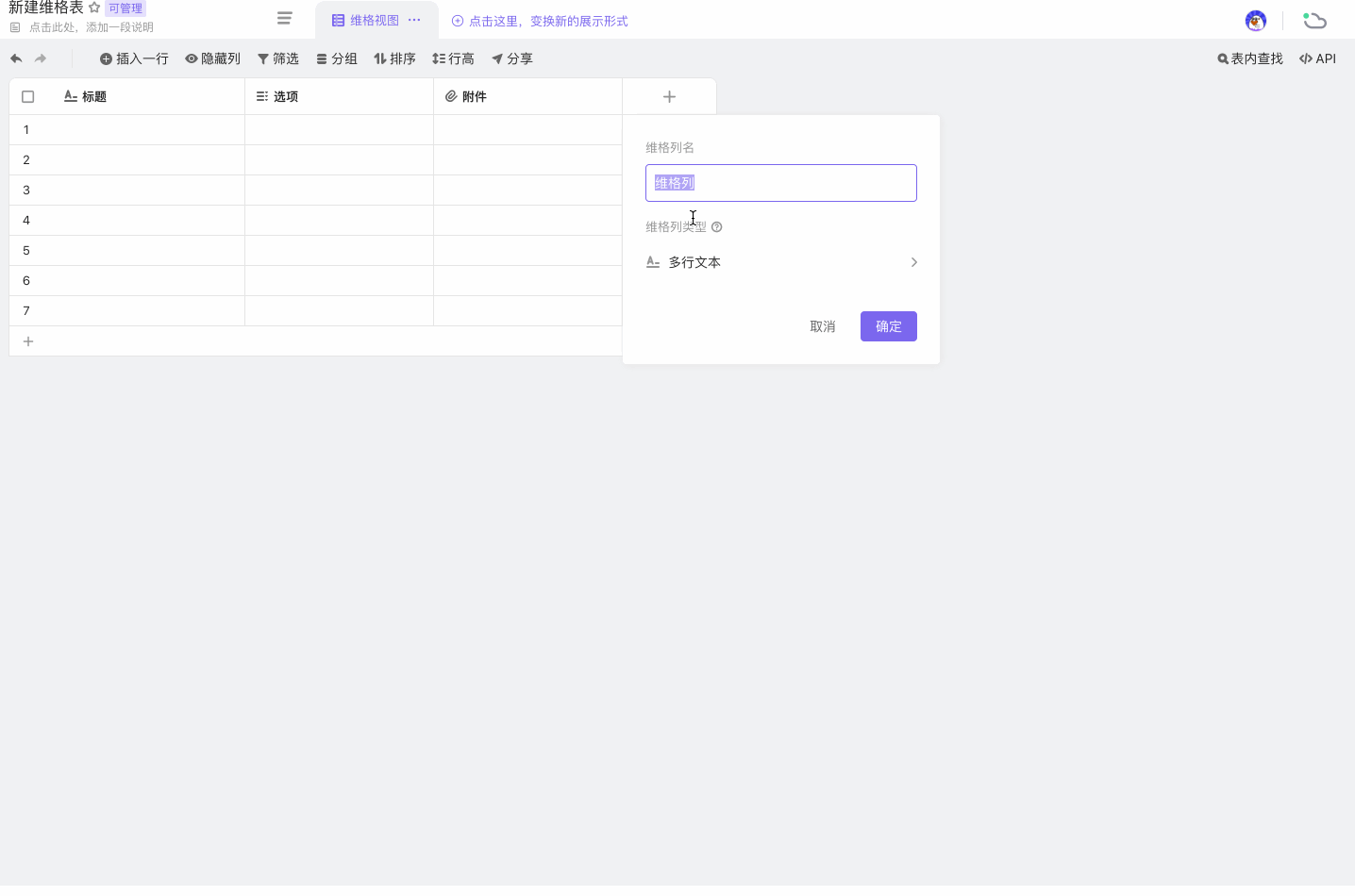1355x896 pixels.
Task: Open the API panel
Action: (1317, 58)
